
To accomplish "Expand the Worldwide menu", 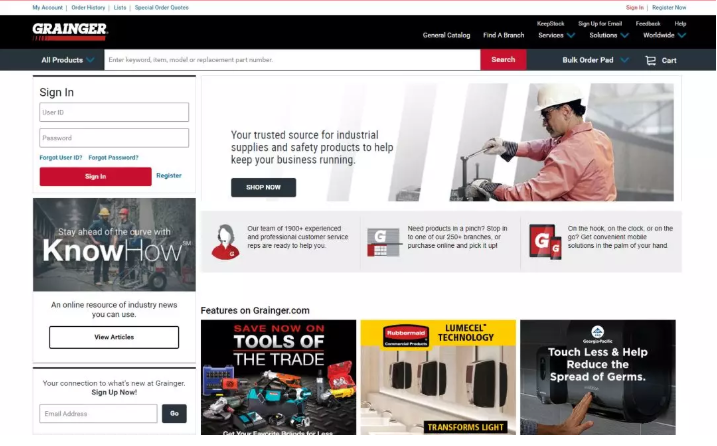I will (x=664, y=35).
